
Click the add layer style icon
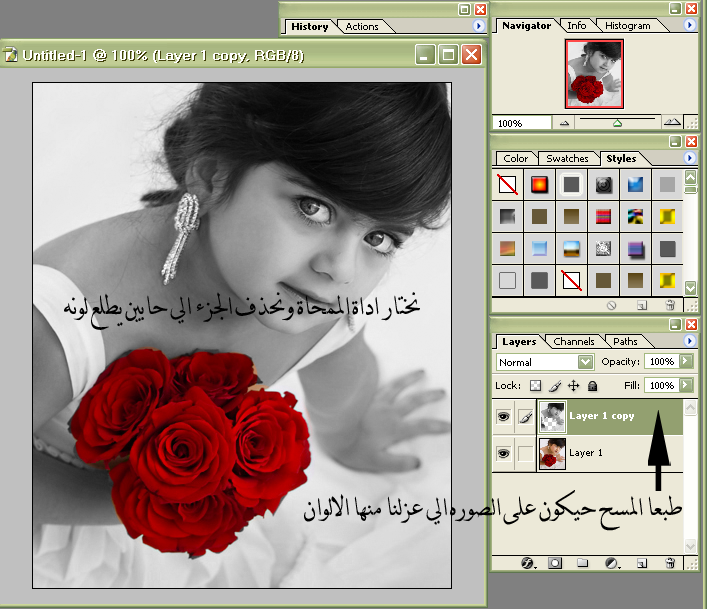pos(531,564)
